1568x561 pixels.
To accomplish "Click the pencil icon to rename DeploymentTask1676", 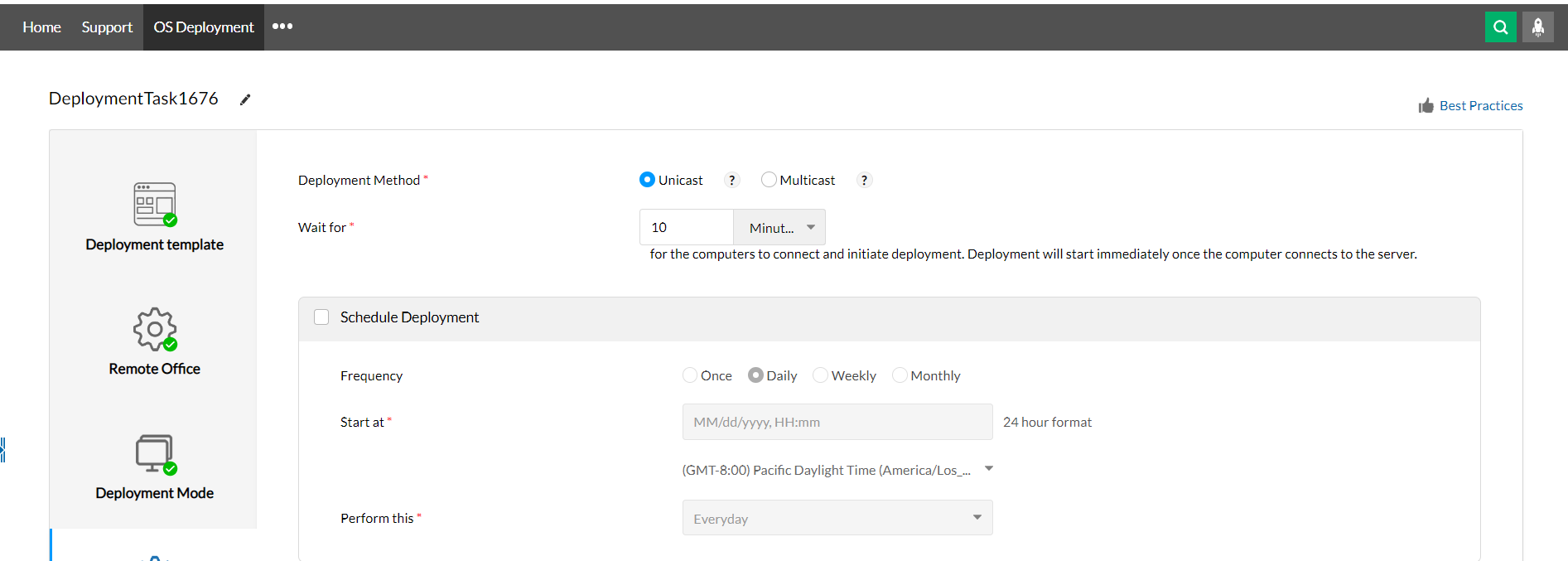I will click(x=245, y=99).
